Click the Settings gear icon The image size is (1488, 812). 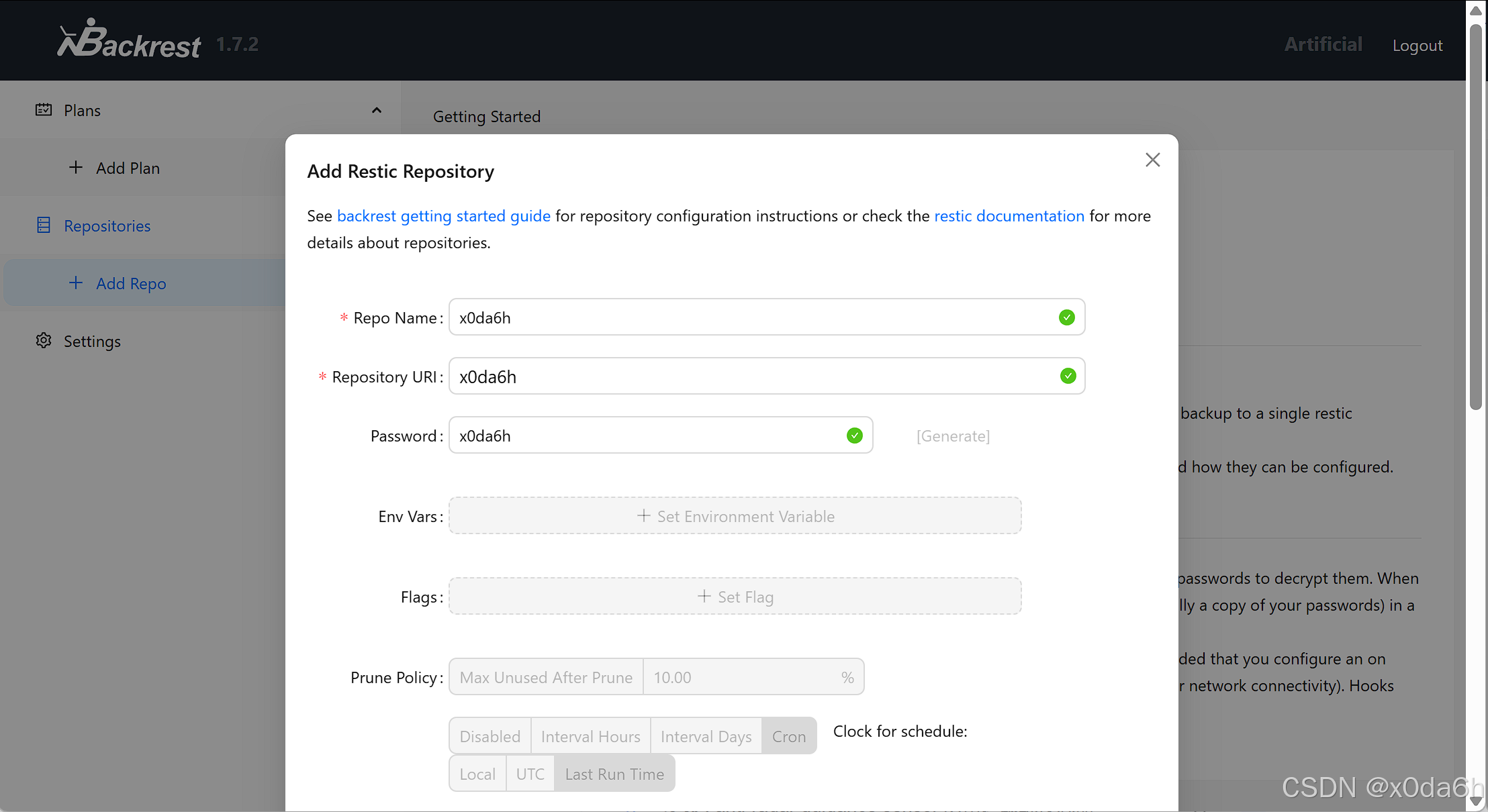coord(44,341)
